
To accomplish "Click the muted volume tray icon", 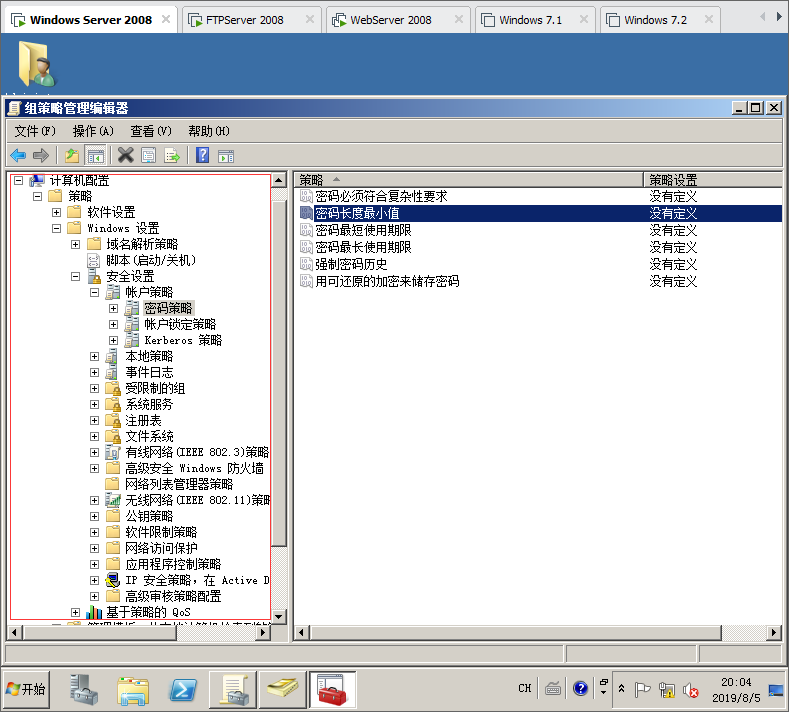I will coord(690,690).
